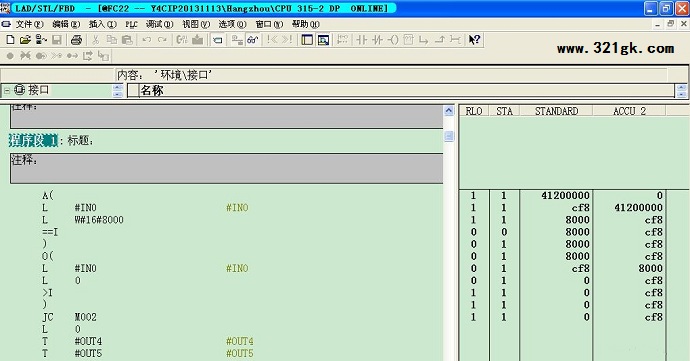Open the 文件 menu
The width and height of the screenshot is (690, 361).
point(29,24)
